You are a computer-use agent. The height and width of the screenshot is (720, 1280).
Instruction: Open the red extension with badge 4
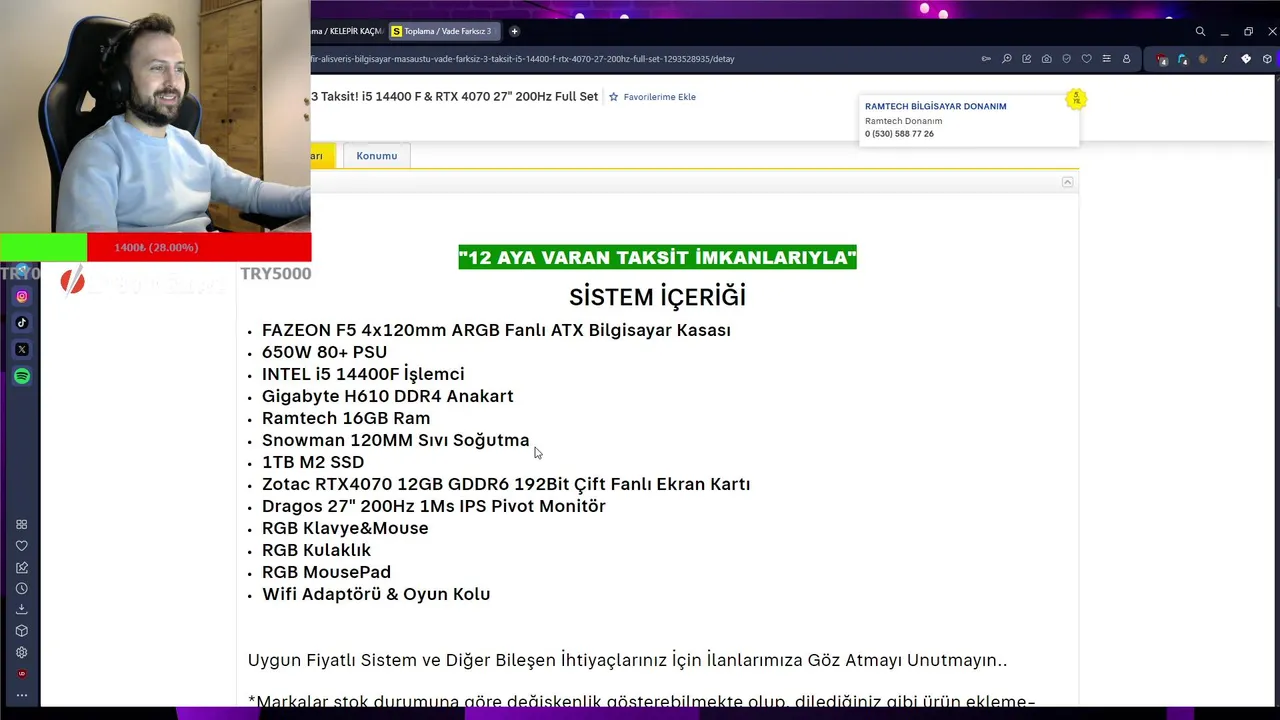[1161, 59]
